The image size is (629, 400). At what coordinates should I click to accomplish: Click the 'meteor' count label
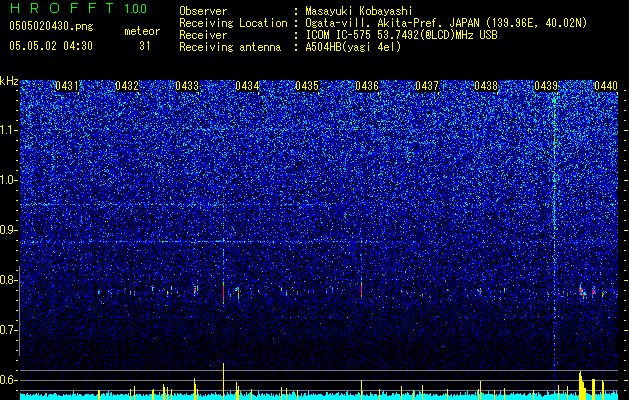(142, 31)
